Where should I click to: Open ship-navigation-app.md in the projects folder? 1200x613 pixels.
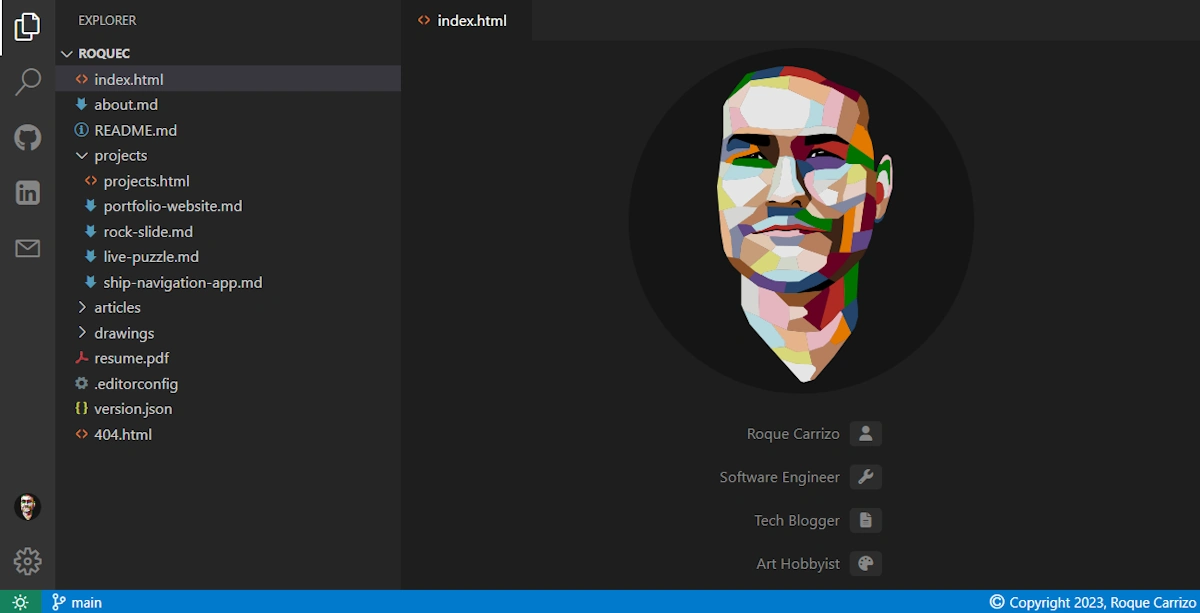click(182, 282)
